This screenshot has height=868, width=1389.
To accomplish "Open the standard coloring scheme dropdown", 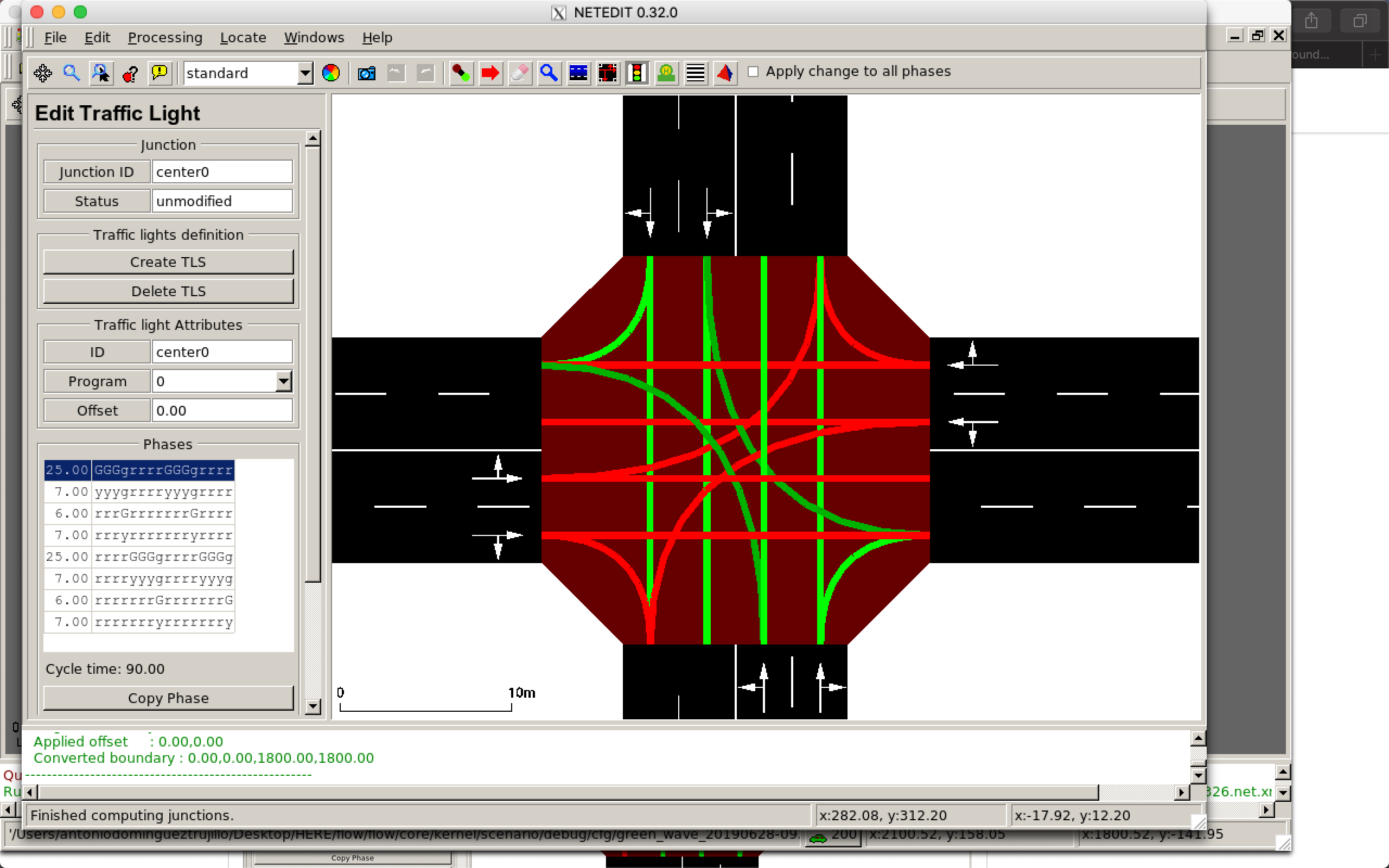I will point(305,73).
